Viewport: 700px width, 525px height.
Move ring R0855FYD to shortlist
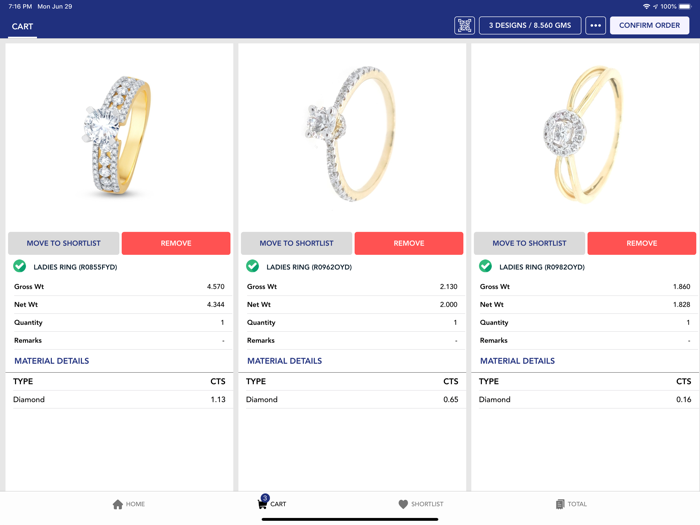[63, 243]
